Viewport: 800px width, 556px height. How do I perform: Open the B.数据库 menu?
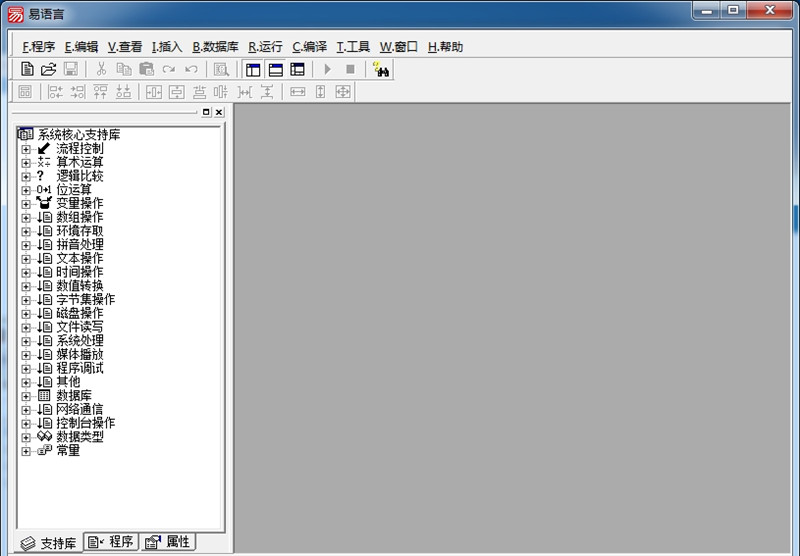pyautogui.click(x=215, y=47)
